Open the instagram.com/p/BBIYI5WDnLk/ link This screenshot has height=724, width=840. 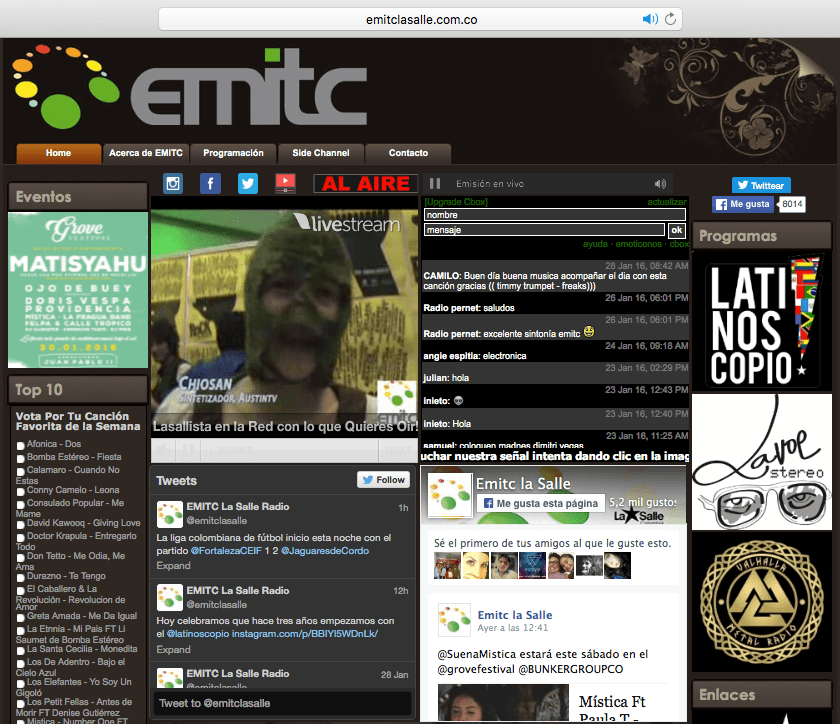tap(305, 634)
